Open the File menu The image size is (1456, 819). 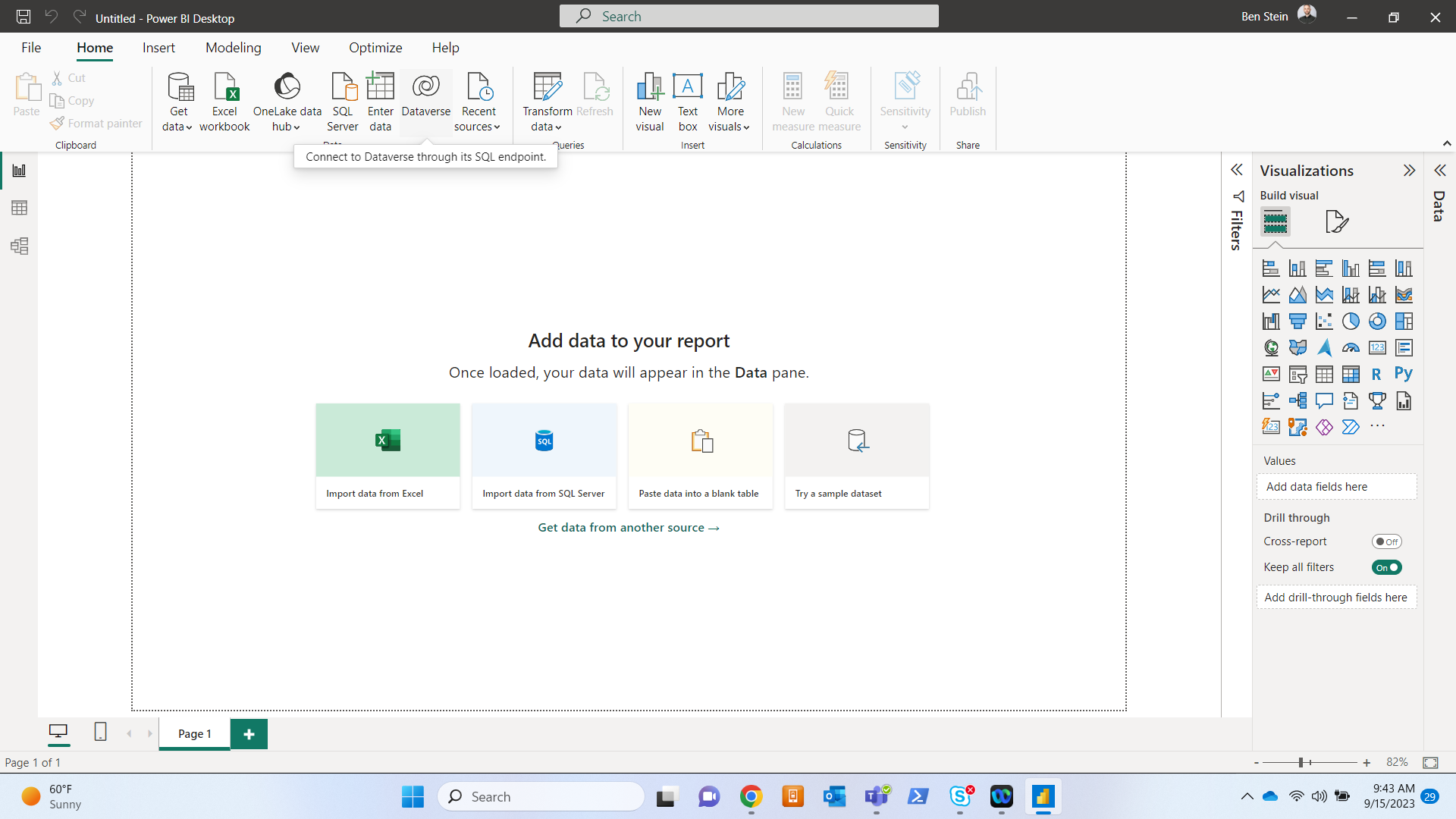31,48
